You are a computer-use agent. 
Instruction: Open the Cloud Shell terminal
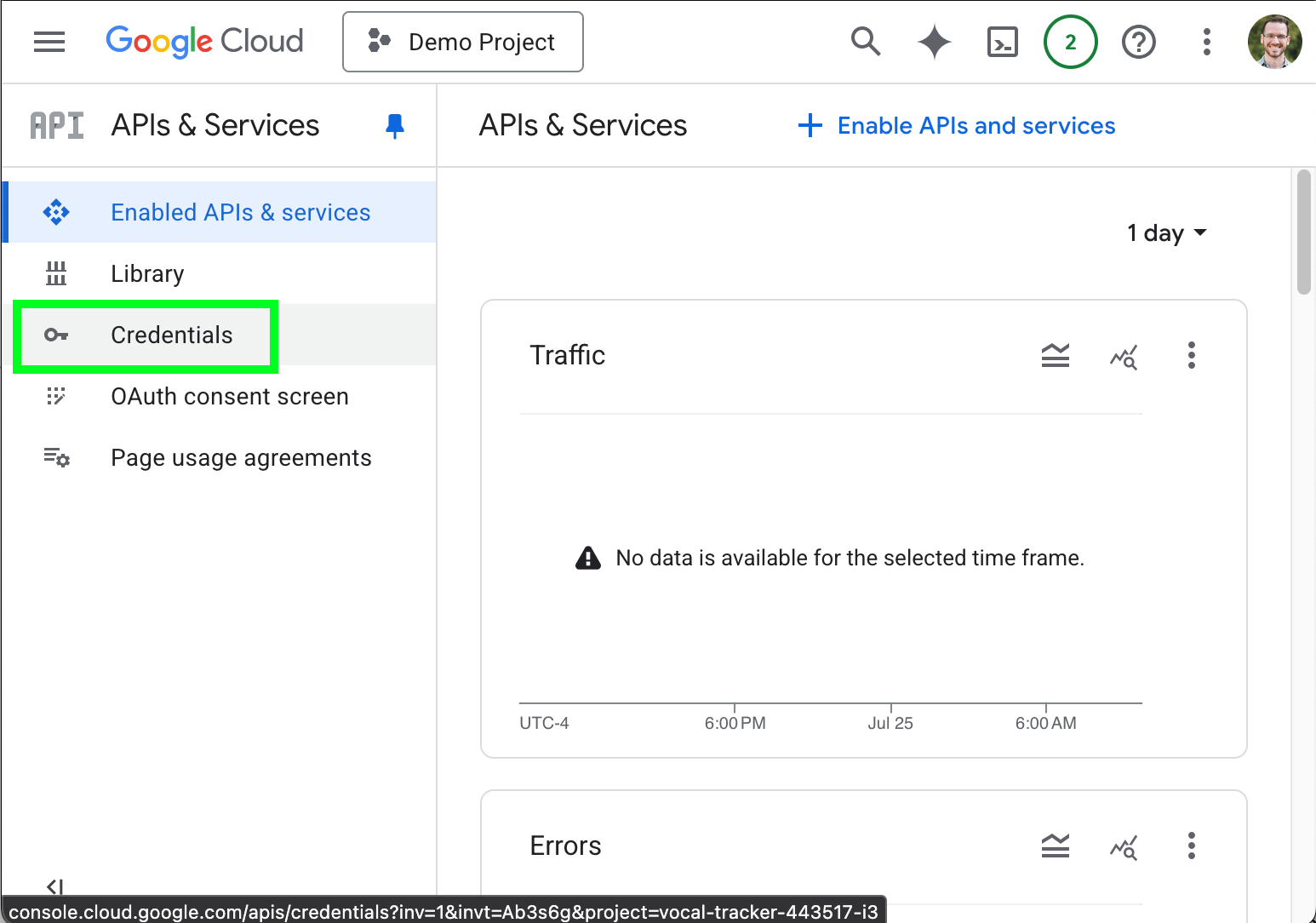(x=1003, y=41)
